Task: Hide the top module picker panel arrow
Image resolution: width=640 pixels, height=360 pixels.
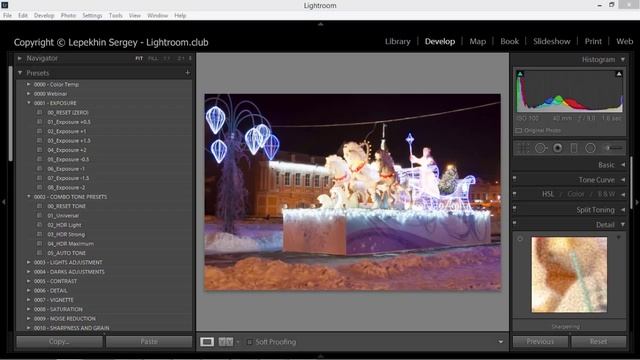Action: [320, 24]
